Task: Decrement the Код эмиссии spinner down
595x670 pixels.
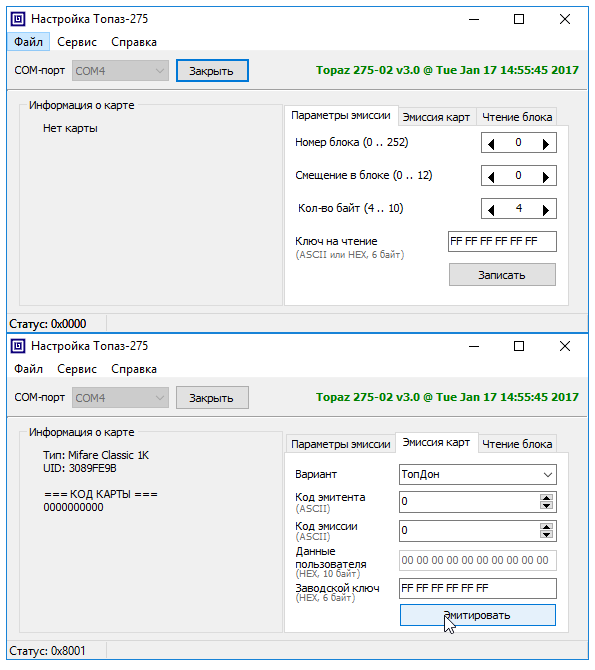Action: coord(546,534)
